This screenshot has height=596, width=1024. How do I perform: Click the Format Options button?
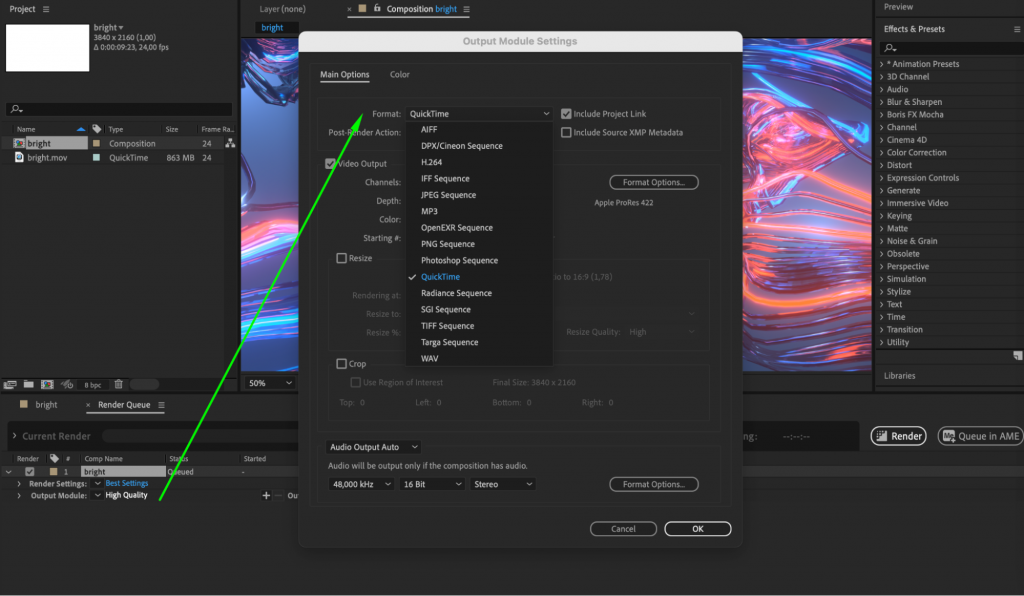(x=653, y=181)
